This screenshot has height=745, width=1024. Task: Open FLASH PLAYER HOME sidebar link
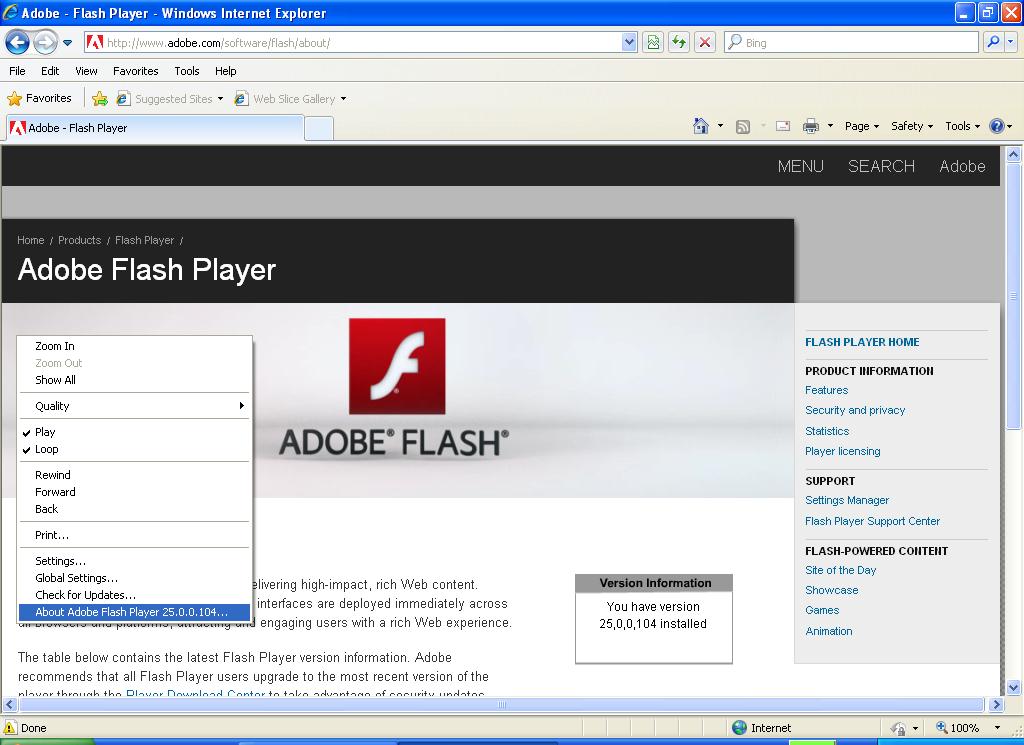[862, 342]
